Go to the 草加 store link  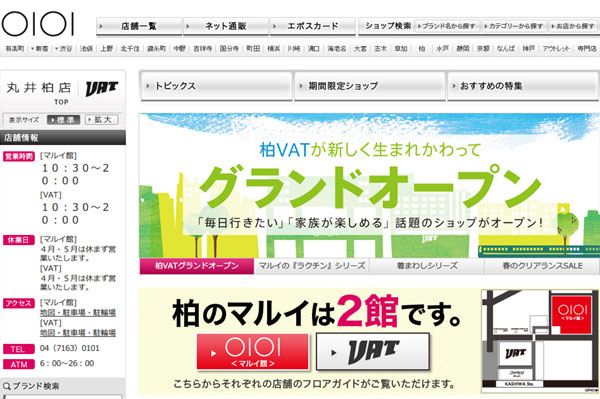(401, 49)
